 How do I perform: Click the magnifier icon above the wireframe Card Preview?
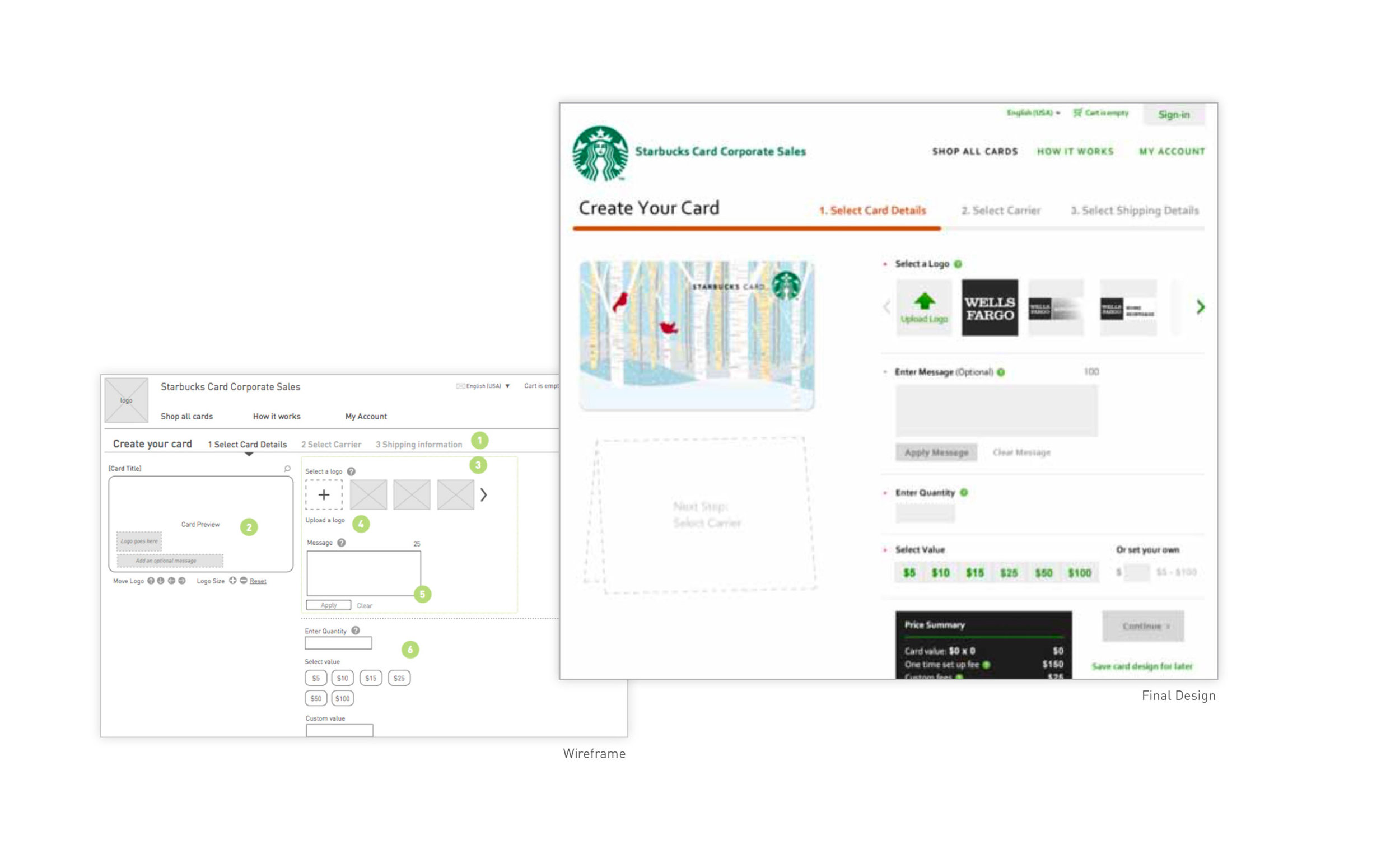coord(287,469)
